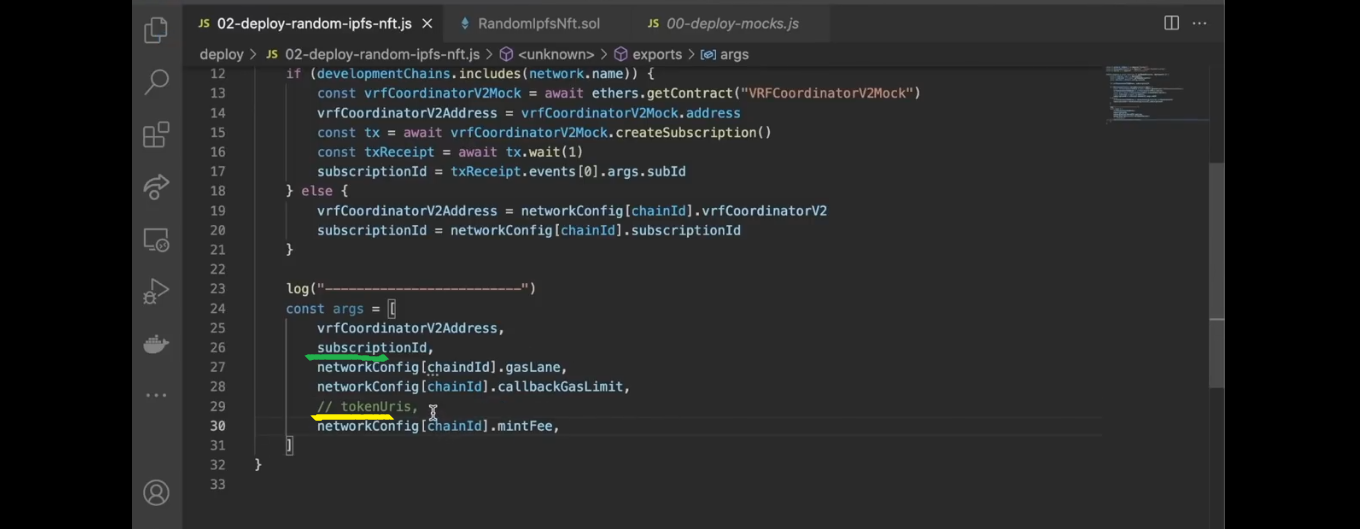Open the Docker view in activity bar
Viewport: 1360px width, 529px height.
156,345
